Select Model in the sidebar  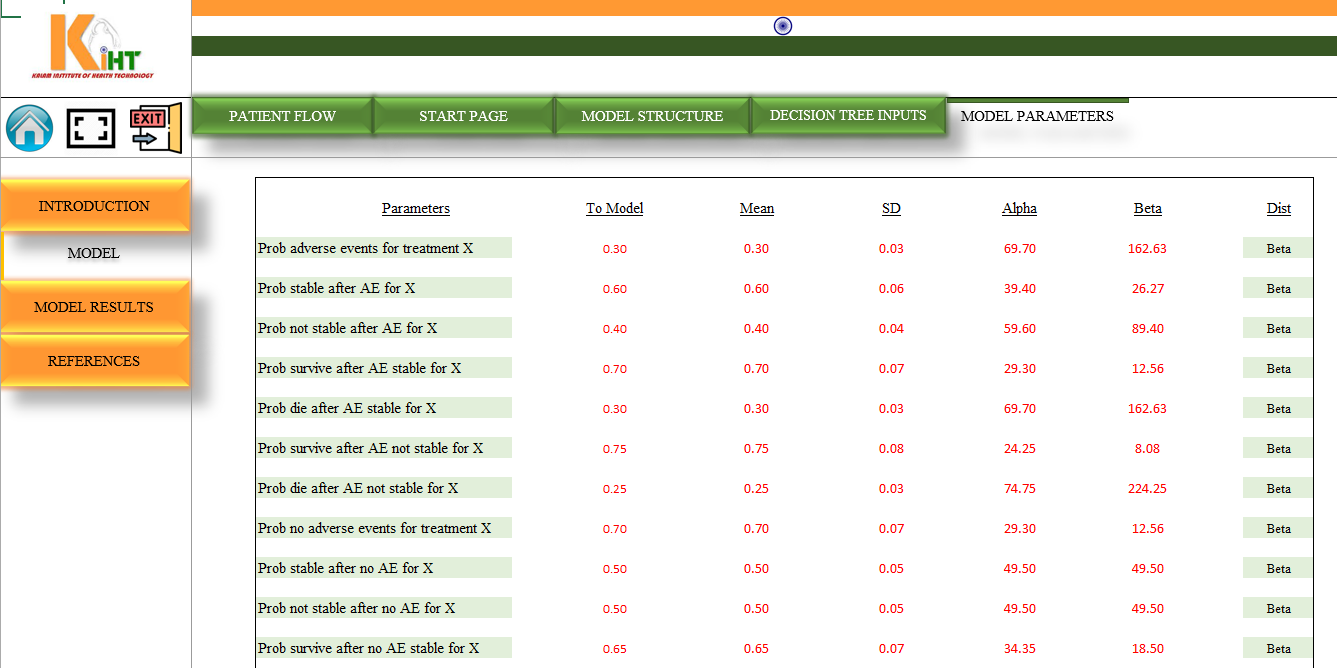click(x=94, y=254)
